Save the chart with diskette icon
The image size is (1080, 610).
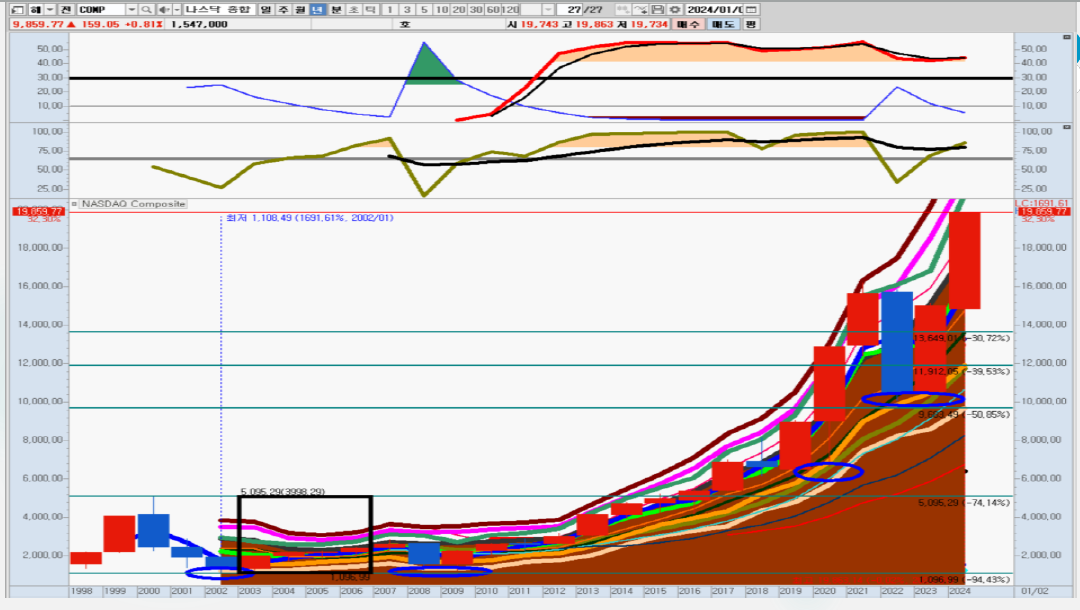coord(657,10)
